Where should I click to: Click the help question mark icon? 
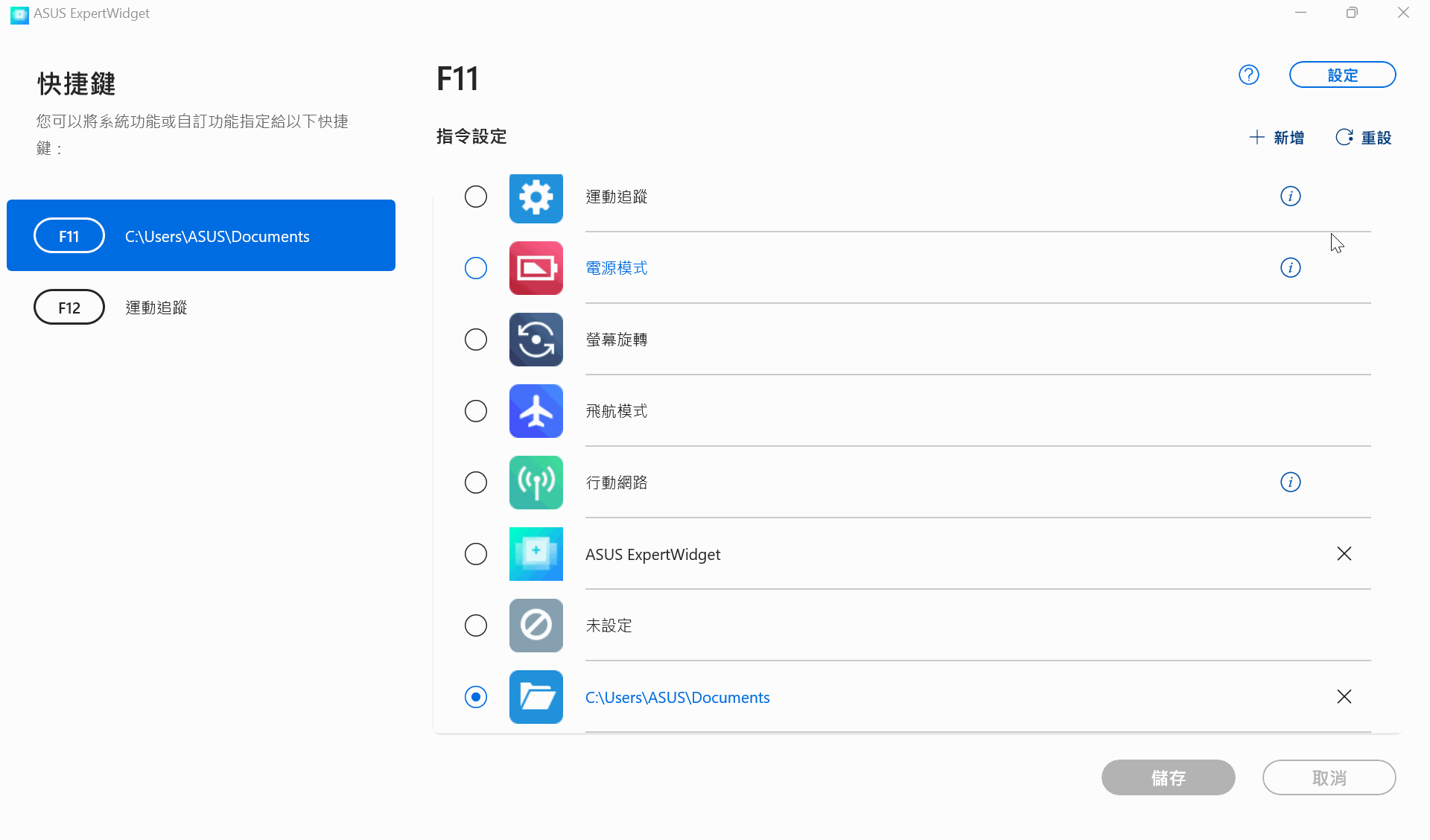coord(1249,74)
